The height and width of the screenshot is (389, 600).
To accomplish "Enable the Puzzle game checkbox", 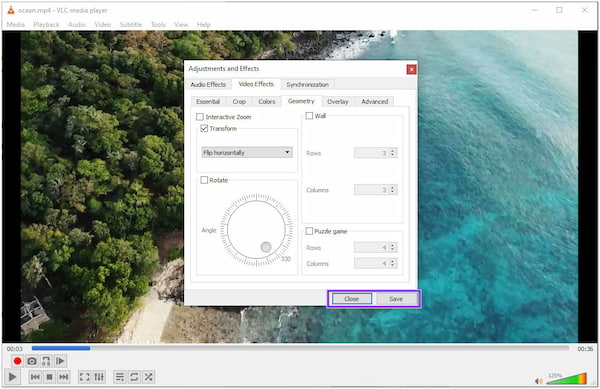I will (309, 231).
